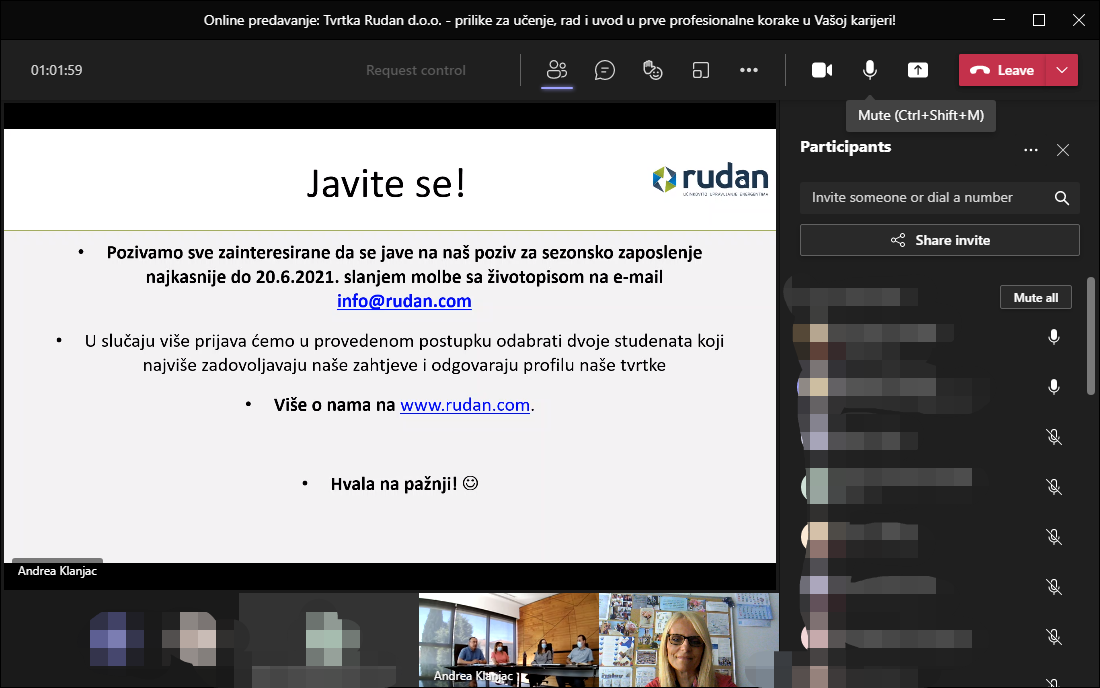Turn off the camera
The height and width of the screenshot is (688, 1100).
click(x=822, y=70)
